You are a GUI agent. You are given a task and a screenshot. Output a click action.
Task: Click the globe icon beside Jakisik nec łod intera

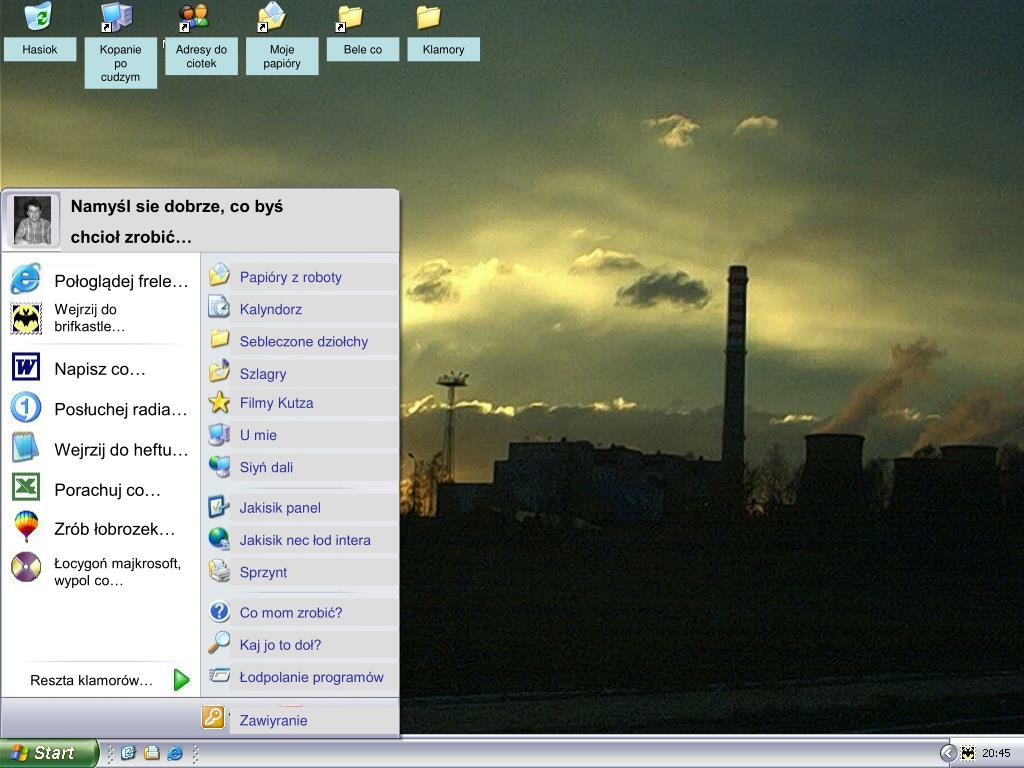[x=219, y=539]
